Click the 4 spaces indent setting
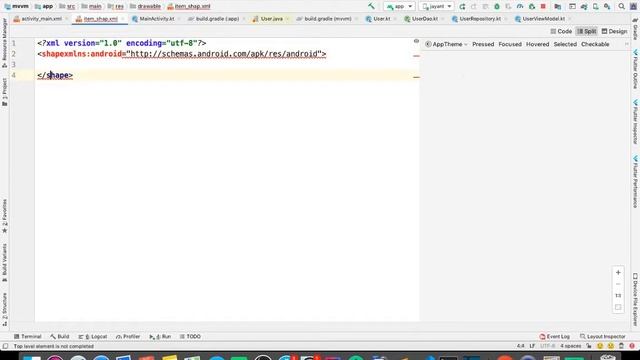 [x=570, y=346]
